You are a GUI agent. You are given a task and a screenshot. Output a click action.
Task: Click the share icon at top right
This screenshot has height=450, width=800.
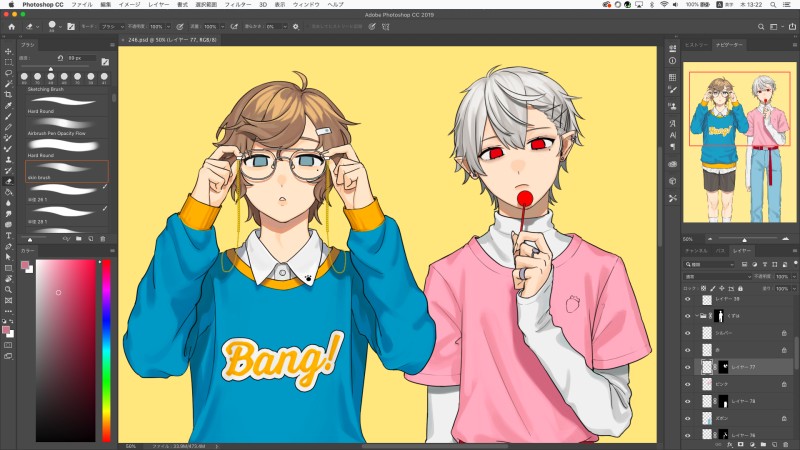click(792, 27)
